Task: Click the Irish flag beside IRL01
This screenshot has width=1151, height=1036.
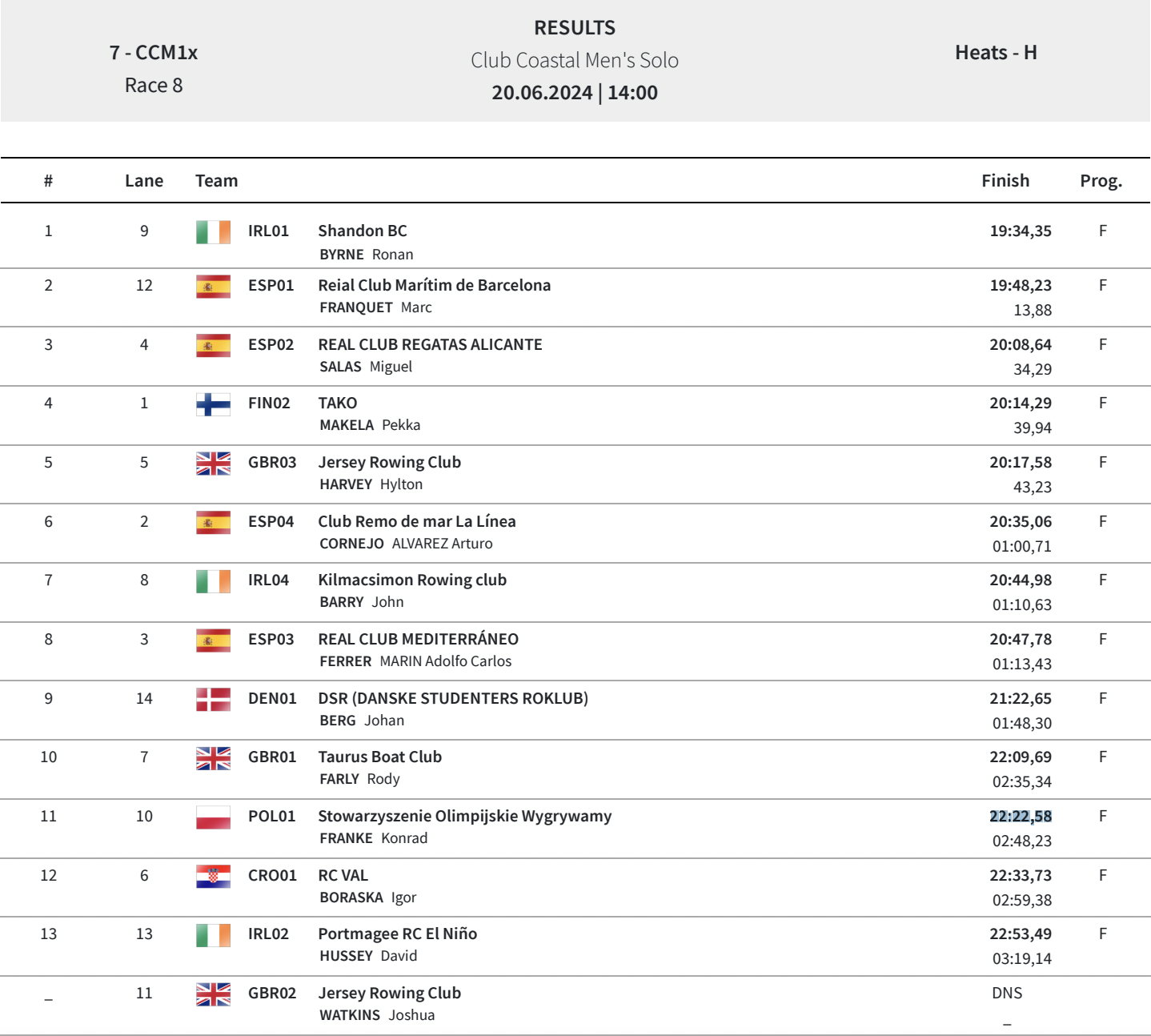Action: pyautogui.click(x=213, y=231)
